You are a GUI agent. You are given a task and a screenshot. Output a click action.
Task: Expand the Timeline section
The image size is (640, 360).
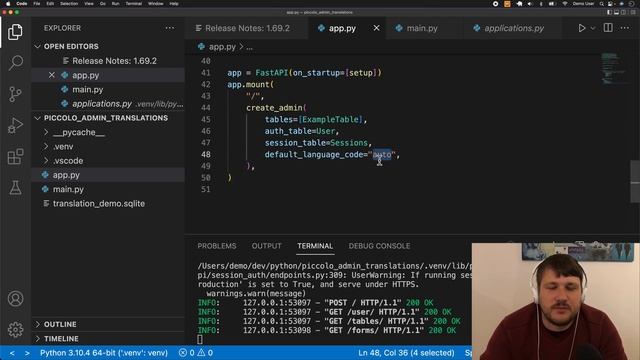61,339
